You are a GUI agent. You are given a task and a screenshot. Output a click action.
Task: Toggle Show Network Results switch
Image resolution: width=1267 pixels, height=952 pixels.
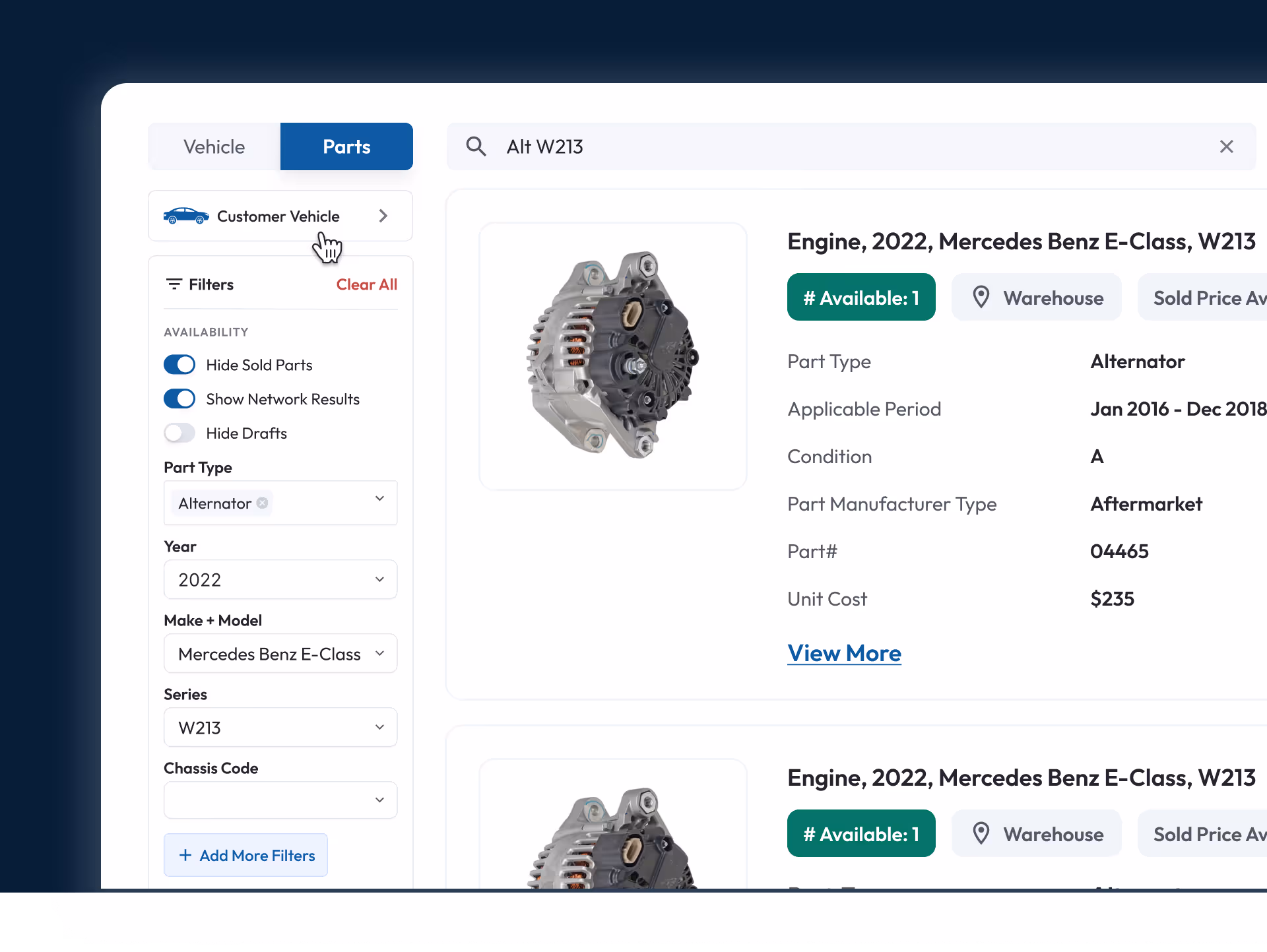(x=179, y=399)
